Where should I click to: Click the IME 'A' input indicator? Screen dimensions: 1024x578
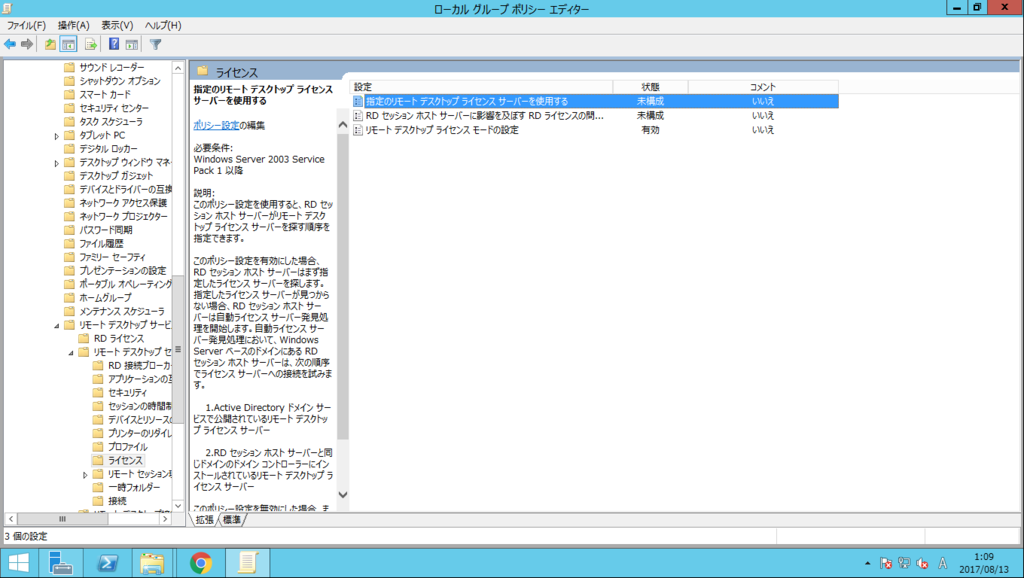942,563
